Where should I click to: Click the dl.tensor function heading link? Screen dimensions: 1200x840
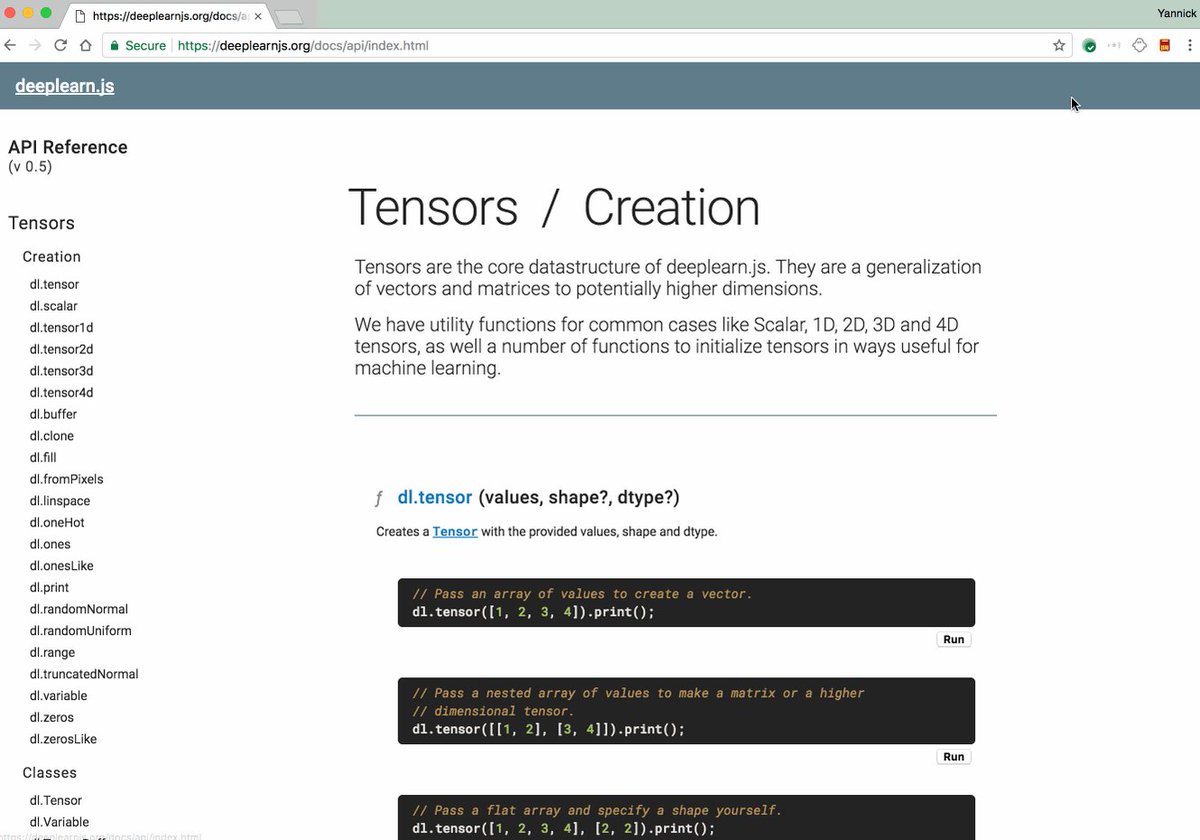(435, 497)
